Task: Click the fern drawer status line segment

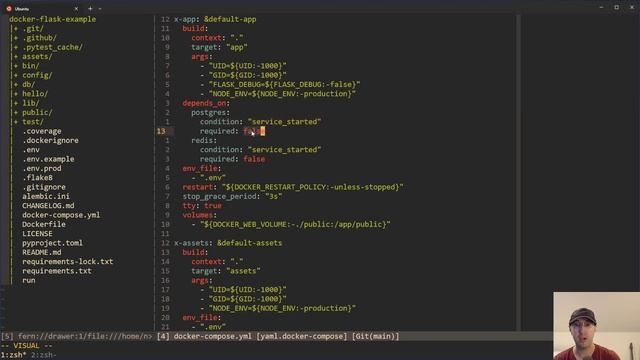Action: tap(76, 336)
